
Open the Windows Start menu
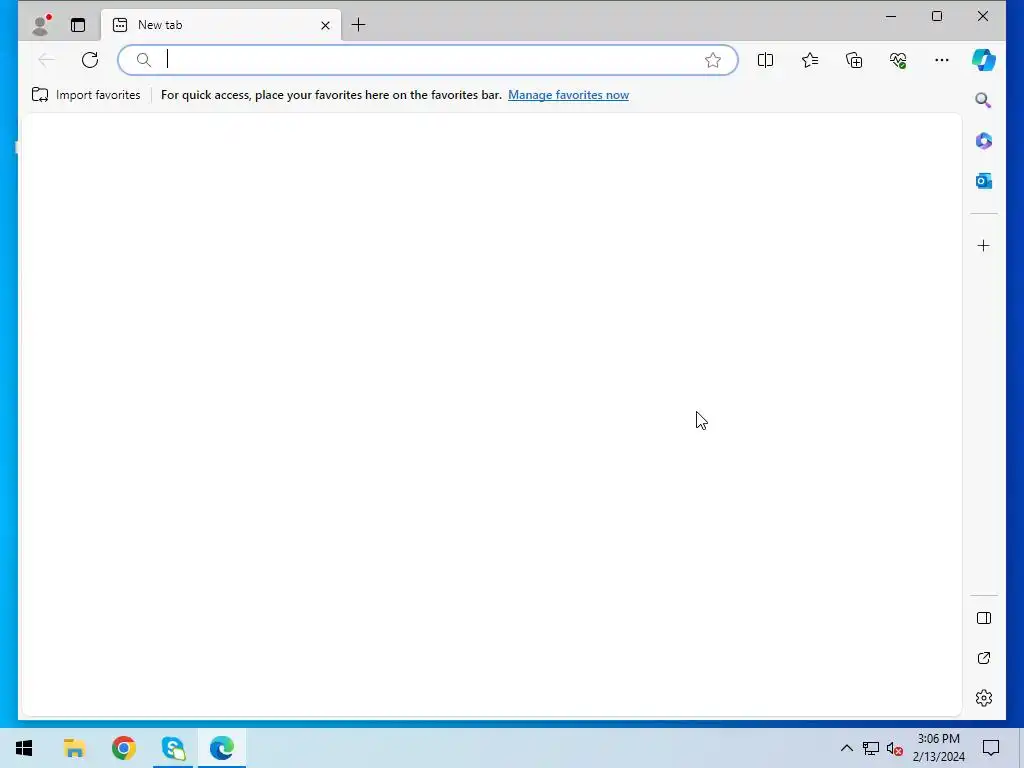click(24, 748)
